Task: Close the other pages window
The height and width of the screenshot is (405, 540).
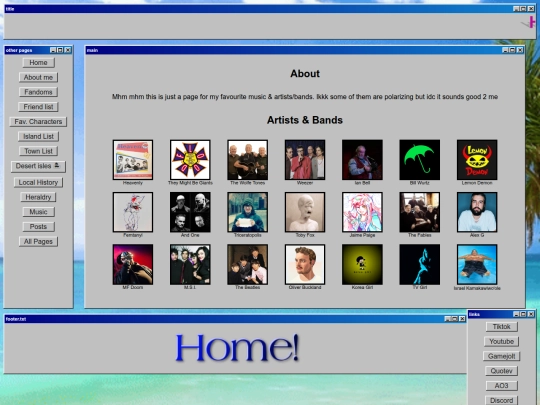Action: pyautogui.click(x=68, y=50)
